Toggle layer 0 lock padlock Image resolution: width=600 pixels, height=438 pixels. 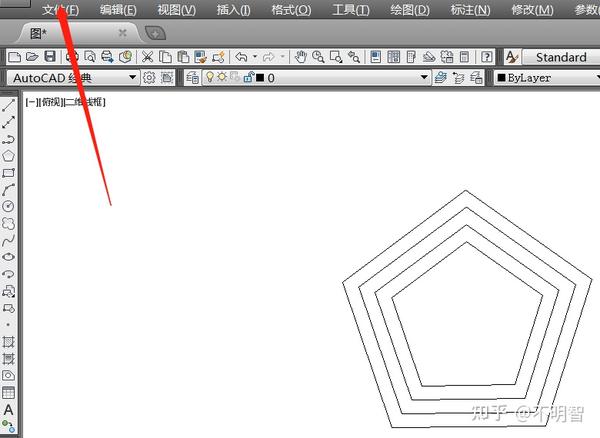(x=248, y=77)
